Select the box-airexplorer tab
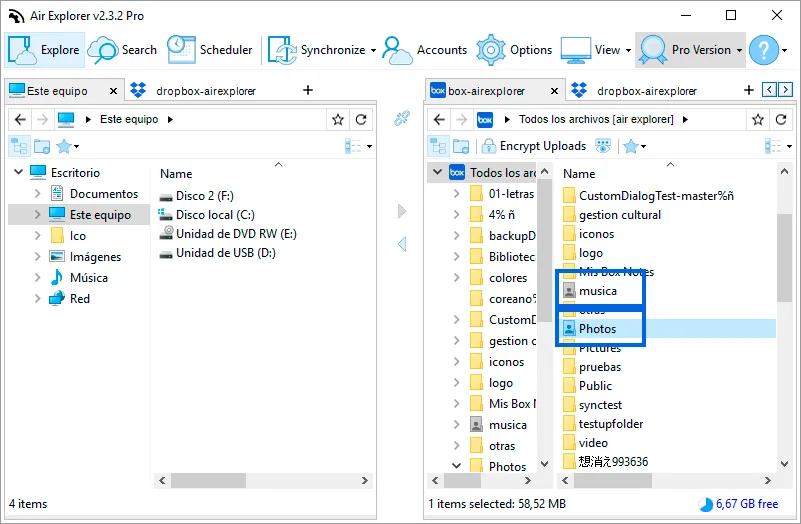 (485, 91)
